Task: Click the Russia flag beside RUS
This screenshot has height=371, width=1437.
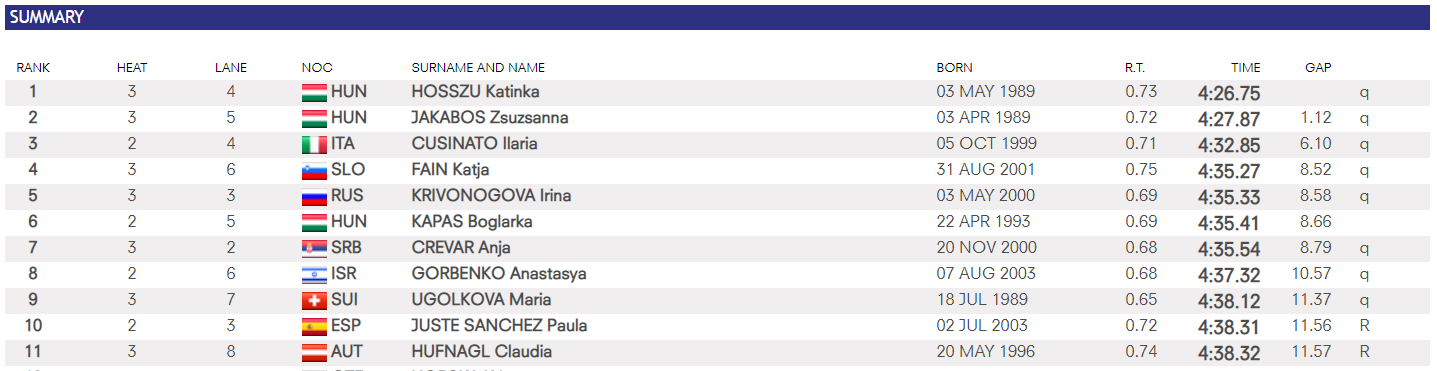Action: 314,196
